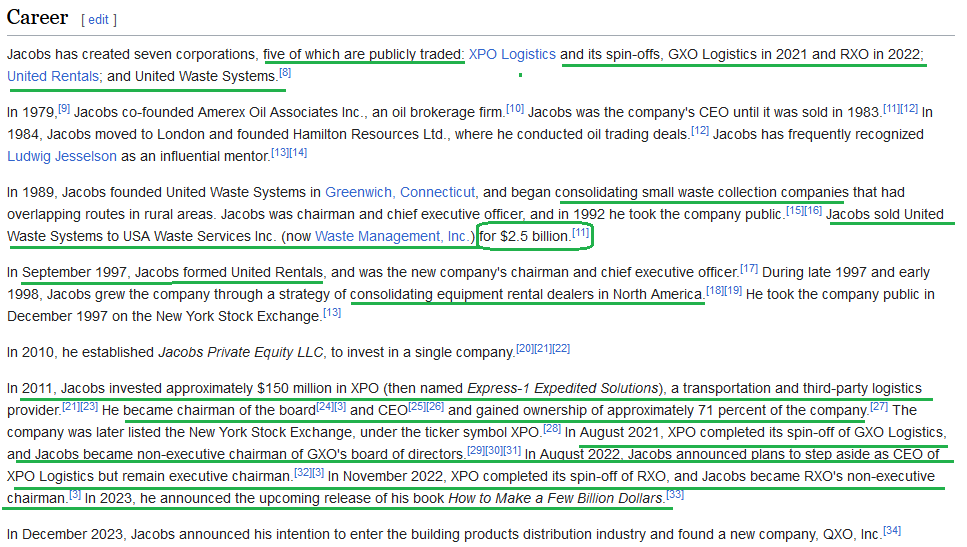This screenshot has width=967, height=547.
Task: Click the Career section heading
Action: [x=37, y=17]
